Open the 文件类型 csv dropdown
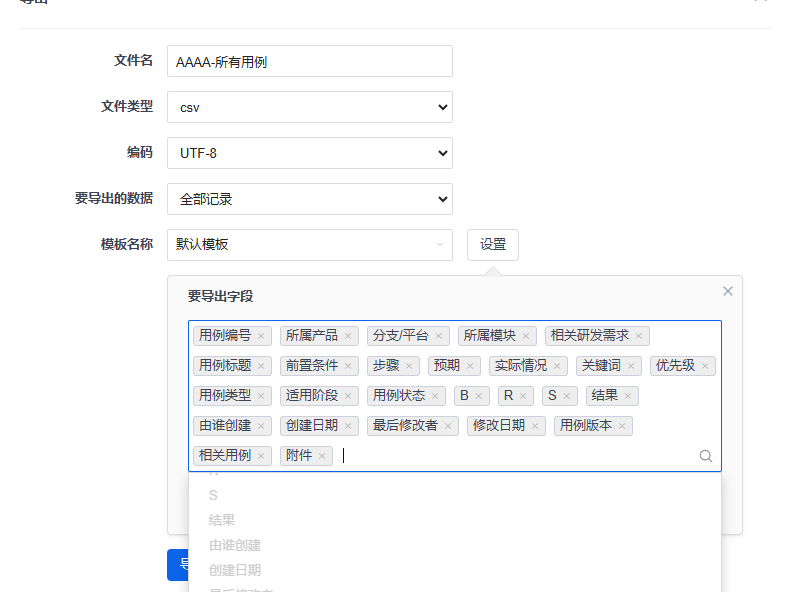 310,107
